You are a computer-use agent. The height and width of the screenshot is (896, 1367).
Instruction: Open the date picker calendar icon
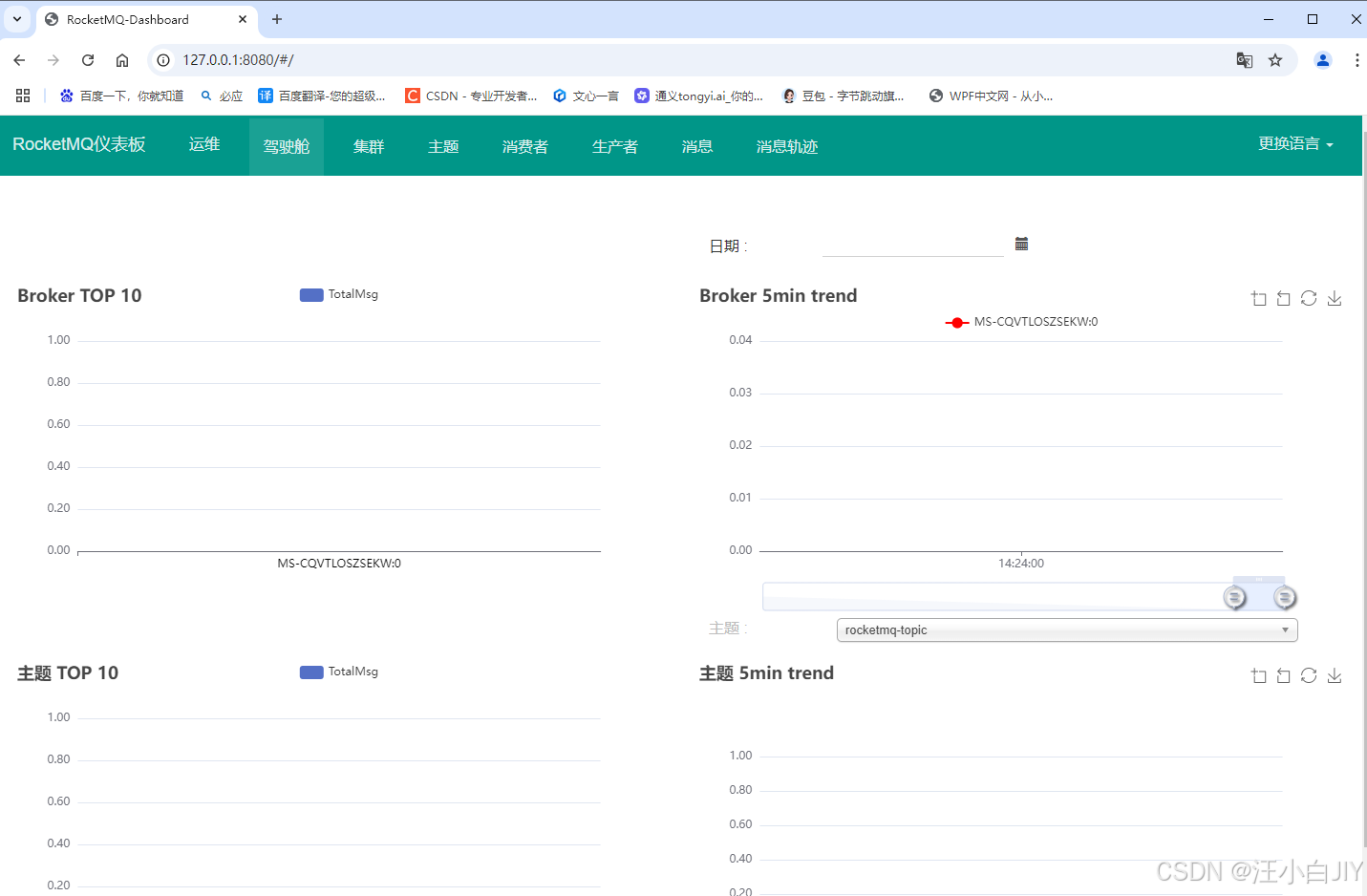point(1021,244)
